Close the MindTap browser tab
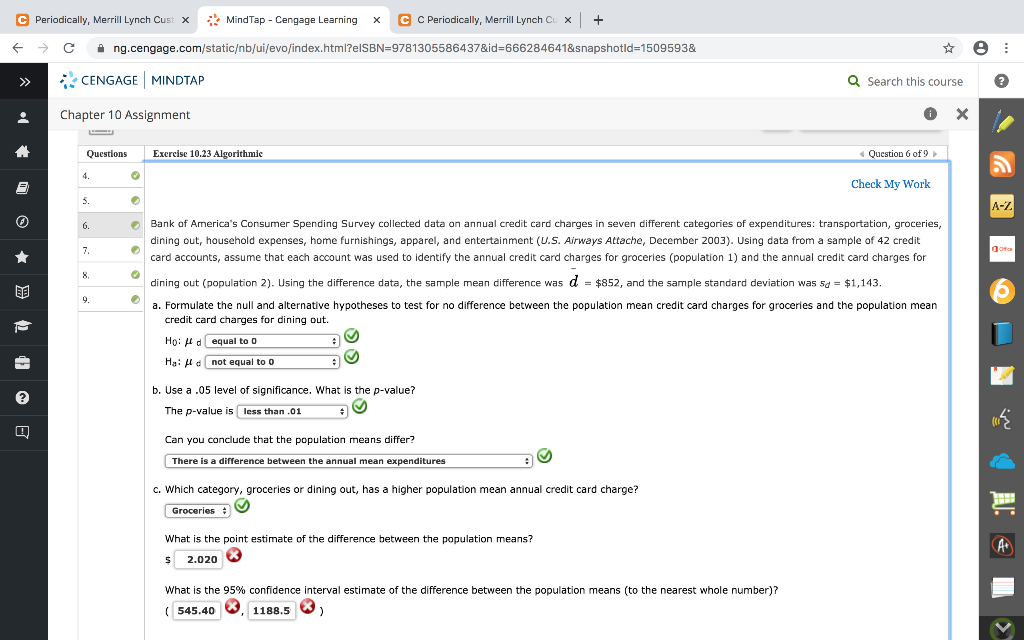Viewport: 1024px width, 640px height. pos(377,20)
